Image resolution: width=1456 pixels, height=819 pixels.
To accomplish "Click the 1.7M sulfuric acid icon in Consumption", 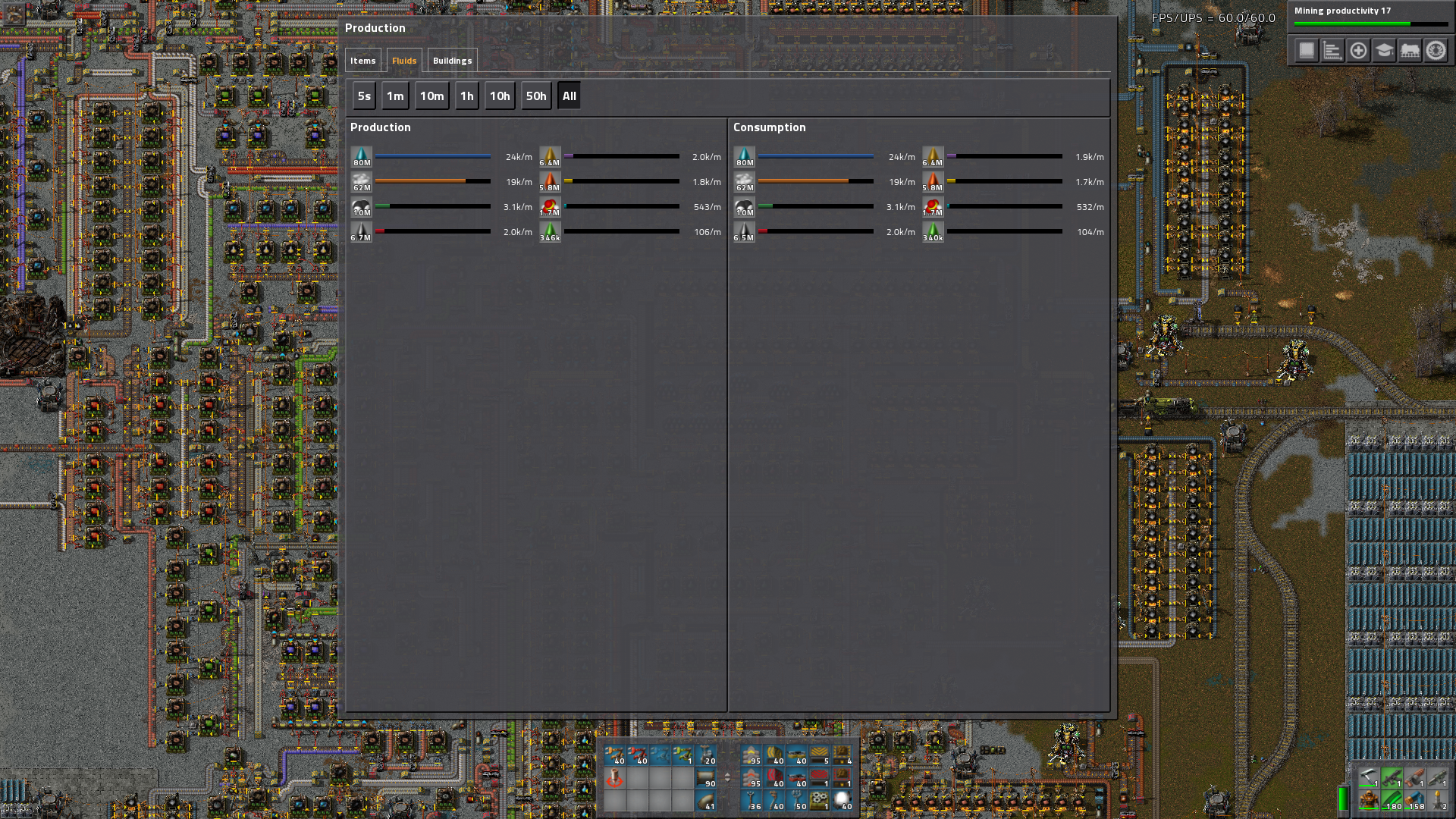I will click(x=933, y=207).
